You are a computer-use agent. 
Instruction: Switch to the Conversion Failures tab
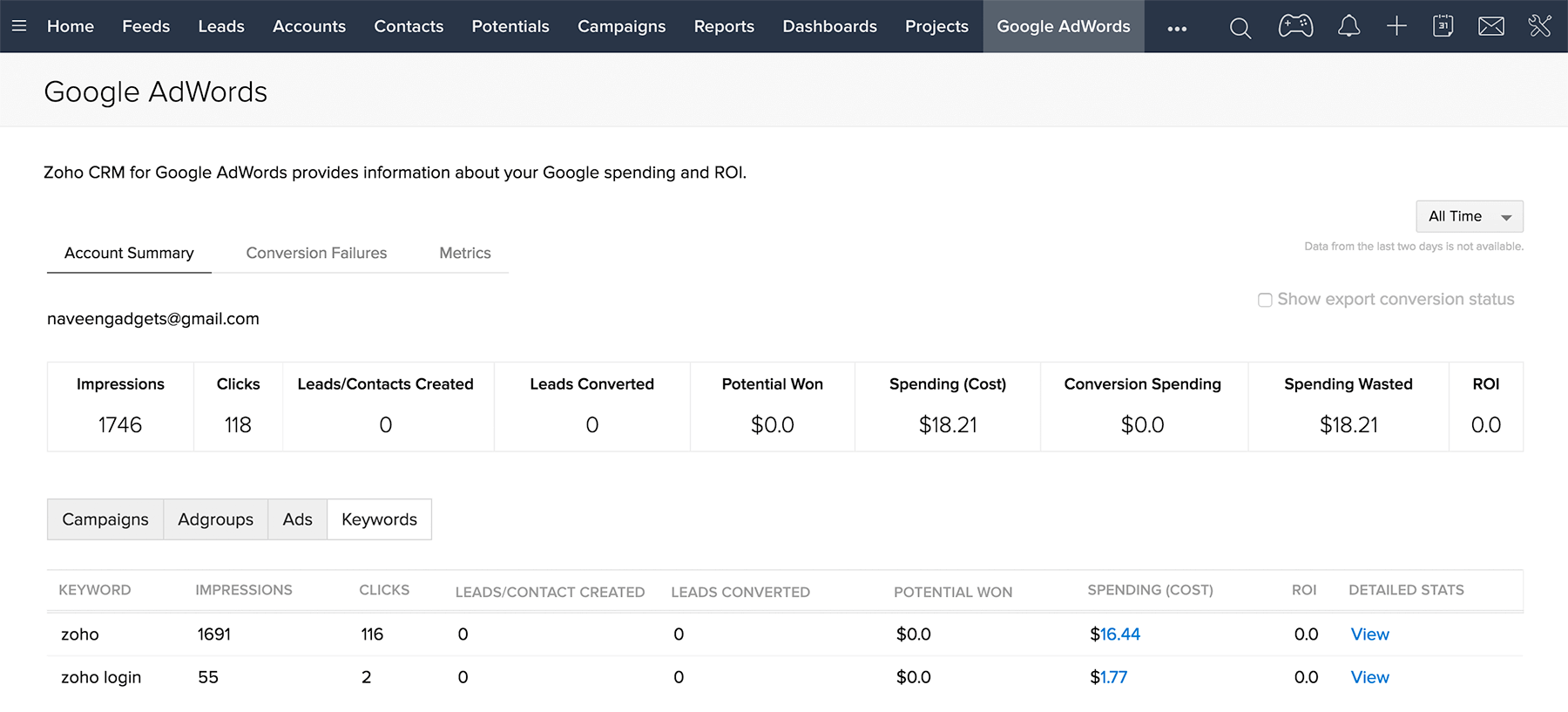click(316, 253)
